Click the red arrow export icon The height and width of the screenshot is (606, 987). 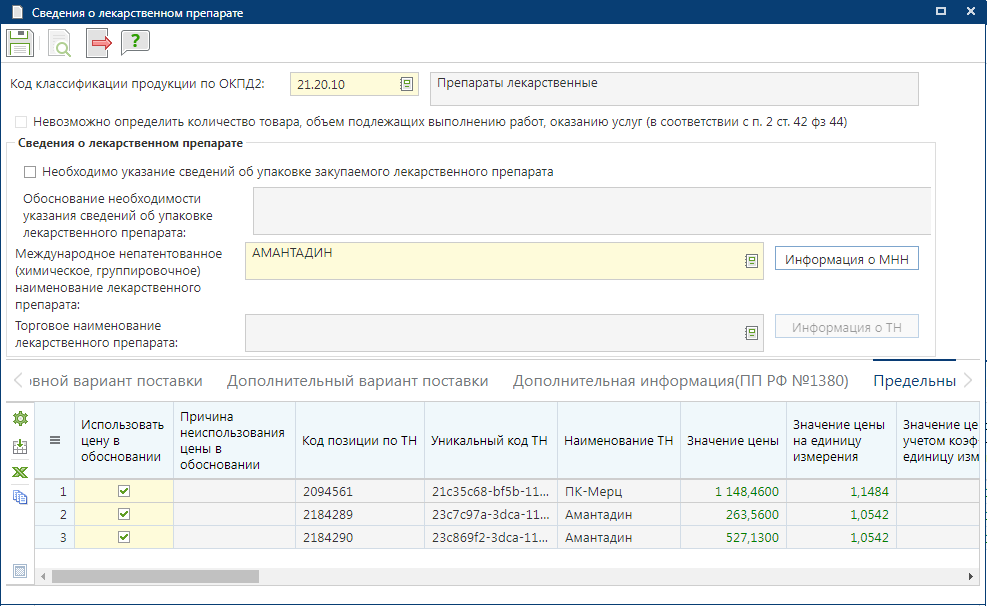coord(99,43)
